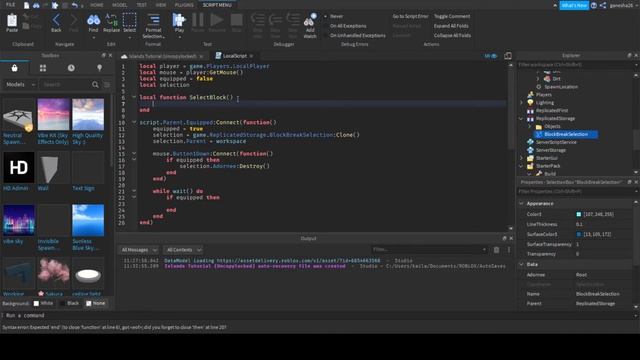Click Format Selection icon
Image resolution: width=640 pixels, height=360 pixels.
coord(153,20)
